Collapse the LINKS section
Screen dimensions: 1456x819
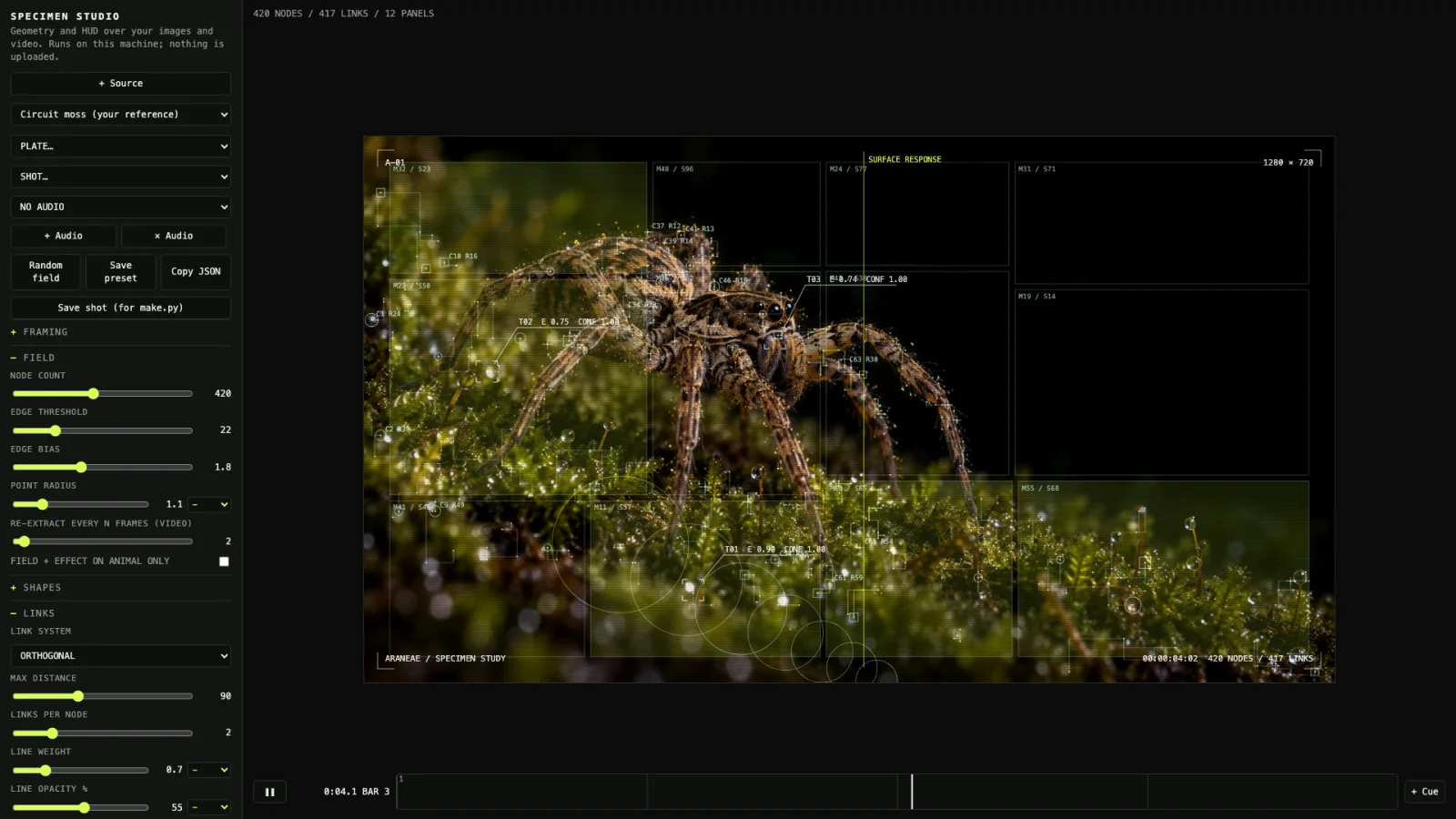[x=120, y=613]
